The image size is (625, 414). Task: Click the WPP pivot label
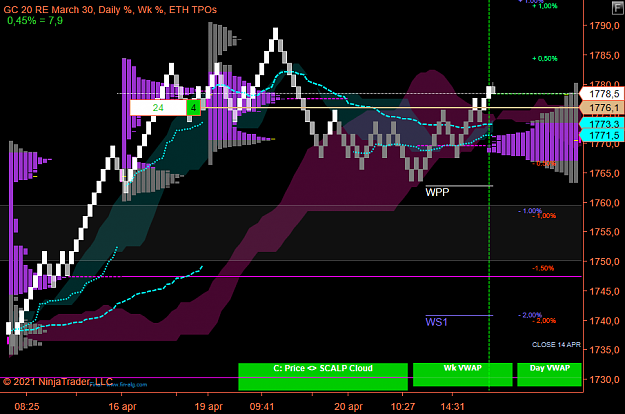pos(437,192)
